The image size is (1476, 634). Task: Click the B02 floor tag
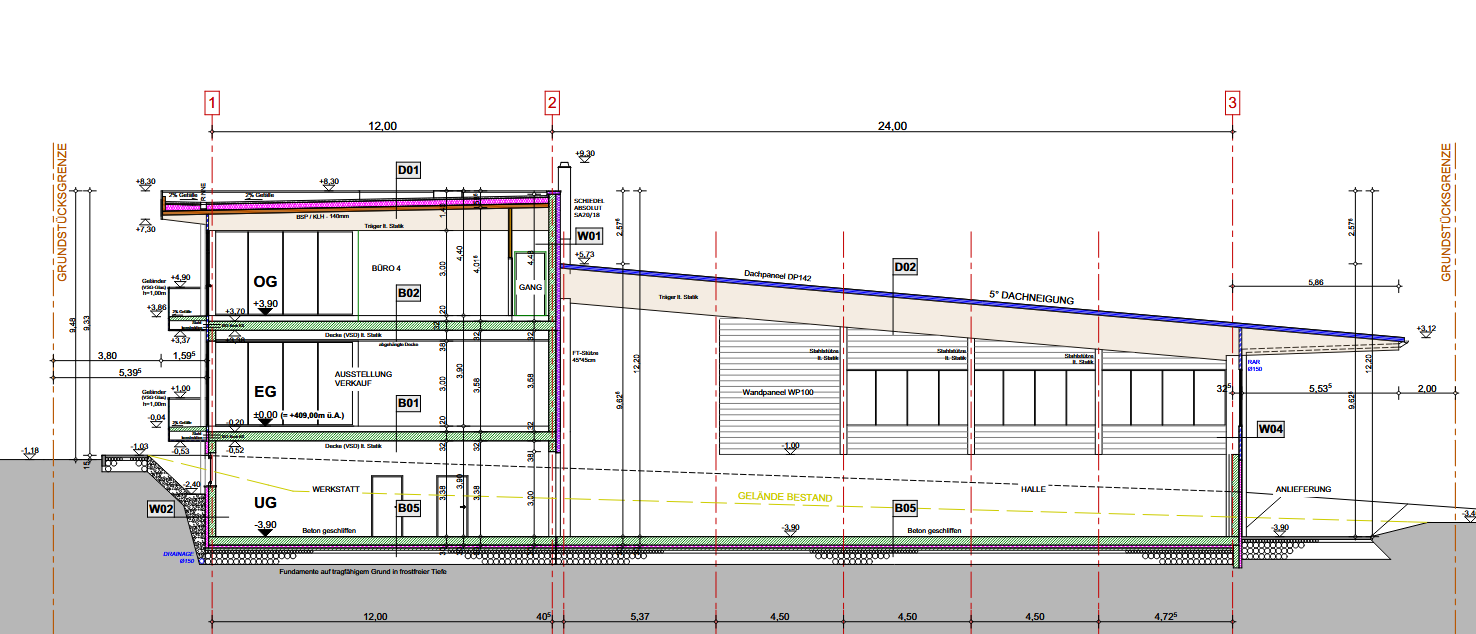click(x=408, y=293)
